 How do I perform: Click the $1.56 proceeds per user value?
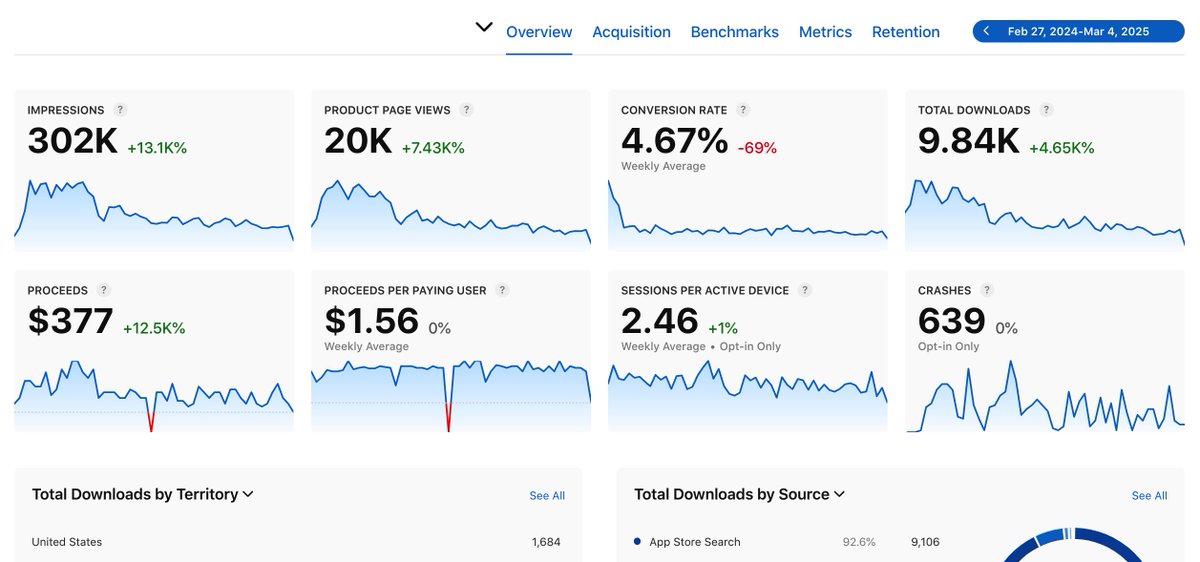point(371,321)
